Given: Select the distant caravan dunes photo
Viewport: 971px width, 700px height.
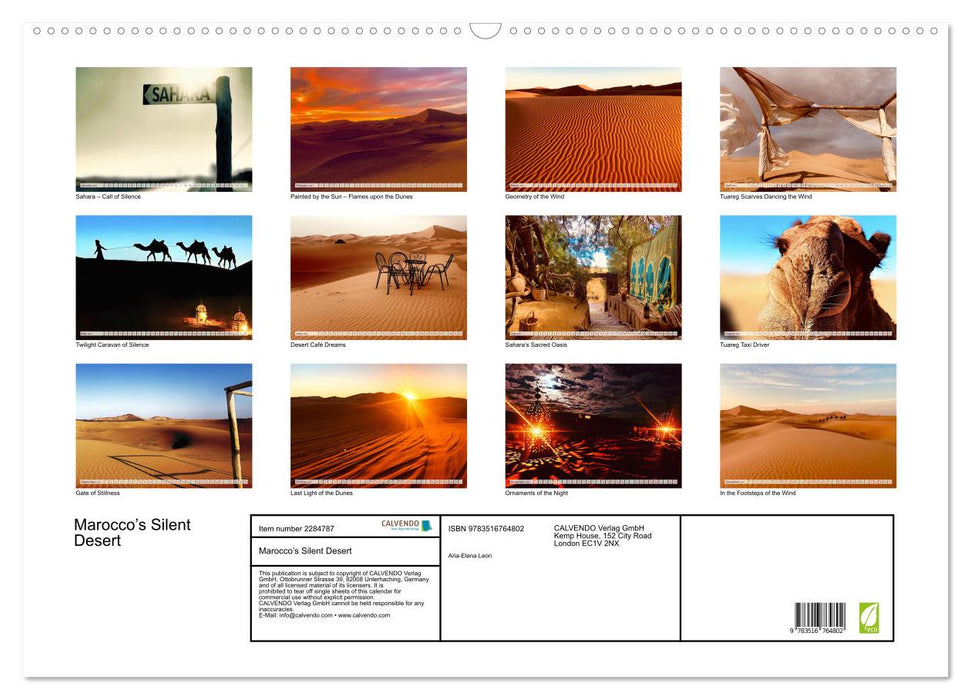Looking at the screenshot, I should (x=808, y=426).
